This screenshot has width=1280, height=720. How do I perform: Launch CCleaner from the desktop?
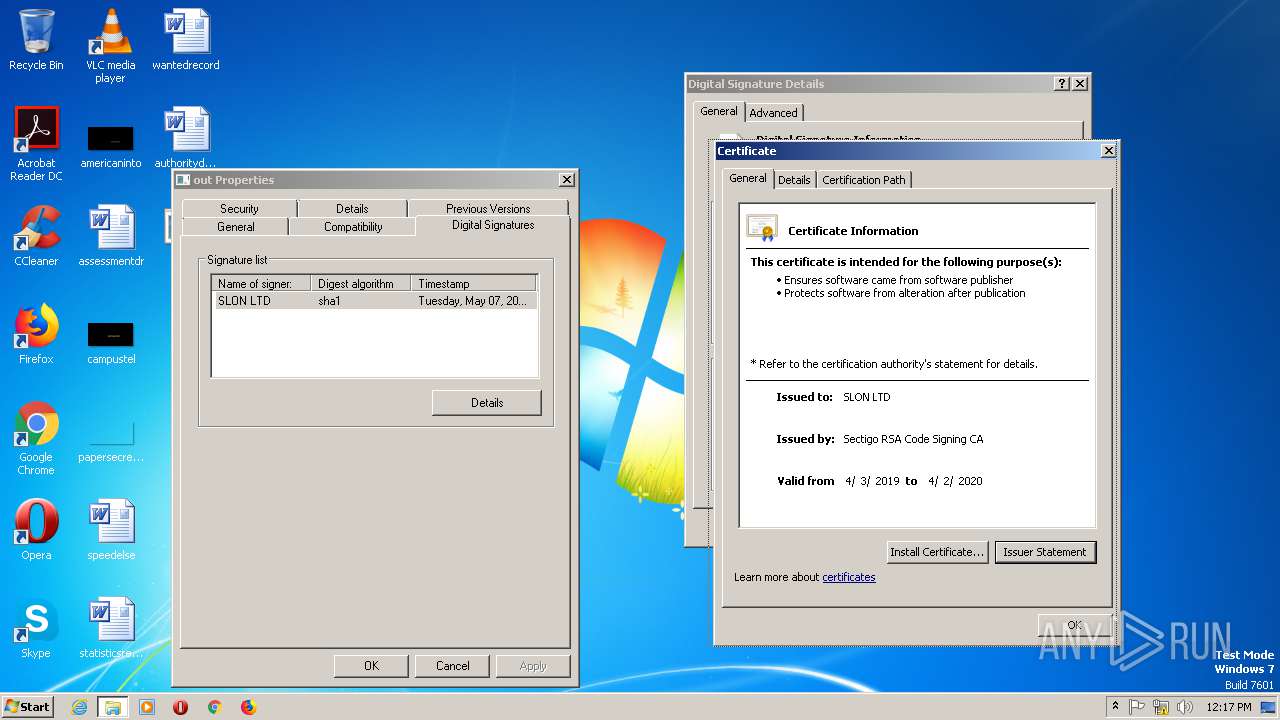[36, 236]
